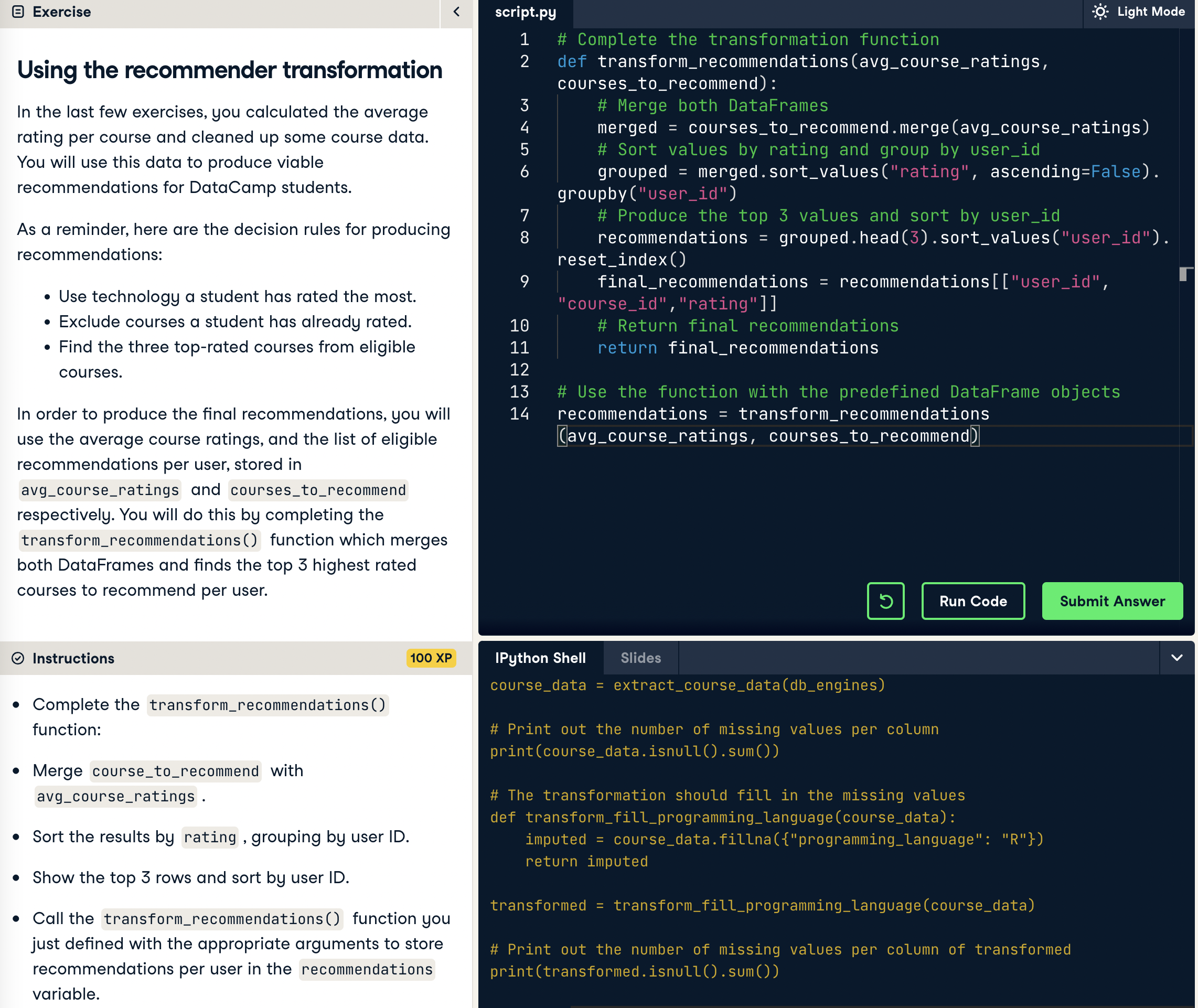Switch to the IPython Shell tab
This screenshot has width=1198, height=1008.
[x=540, y=658]
